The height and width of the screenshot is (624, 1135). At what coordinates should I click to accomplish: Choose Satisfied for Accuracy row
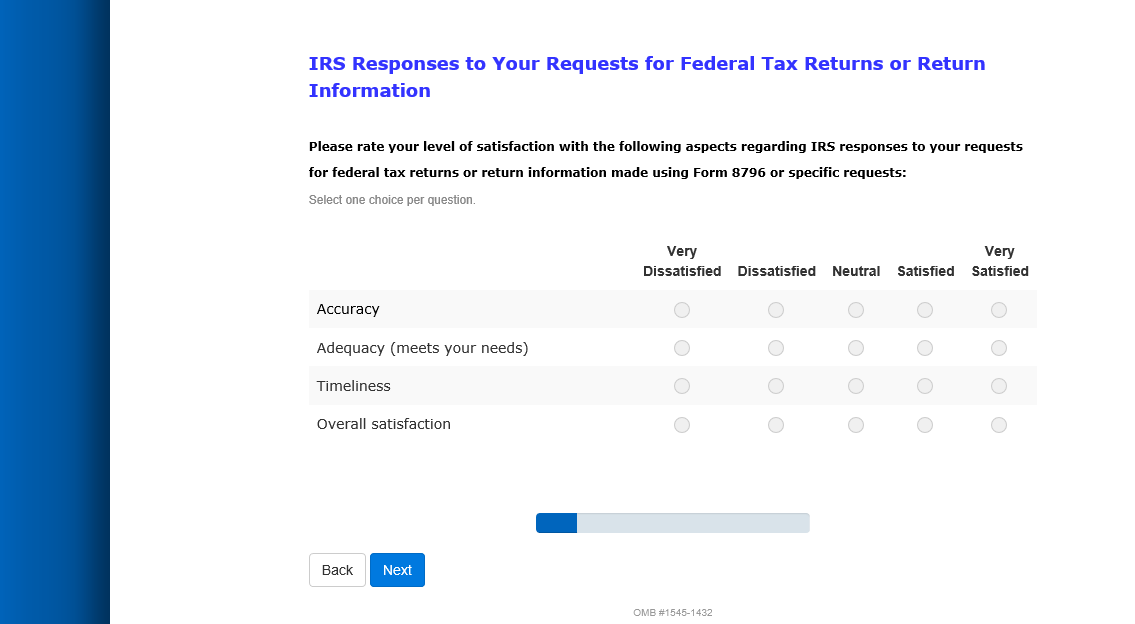[x=925, y=310]
